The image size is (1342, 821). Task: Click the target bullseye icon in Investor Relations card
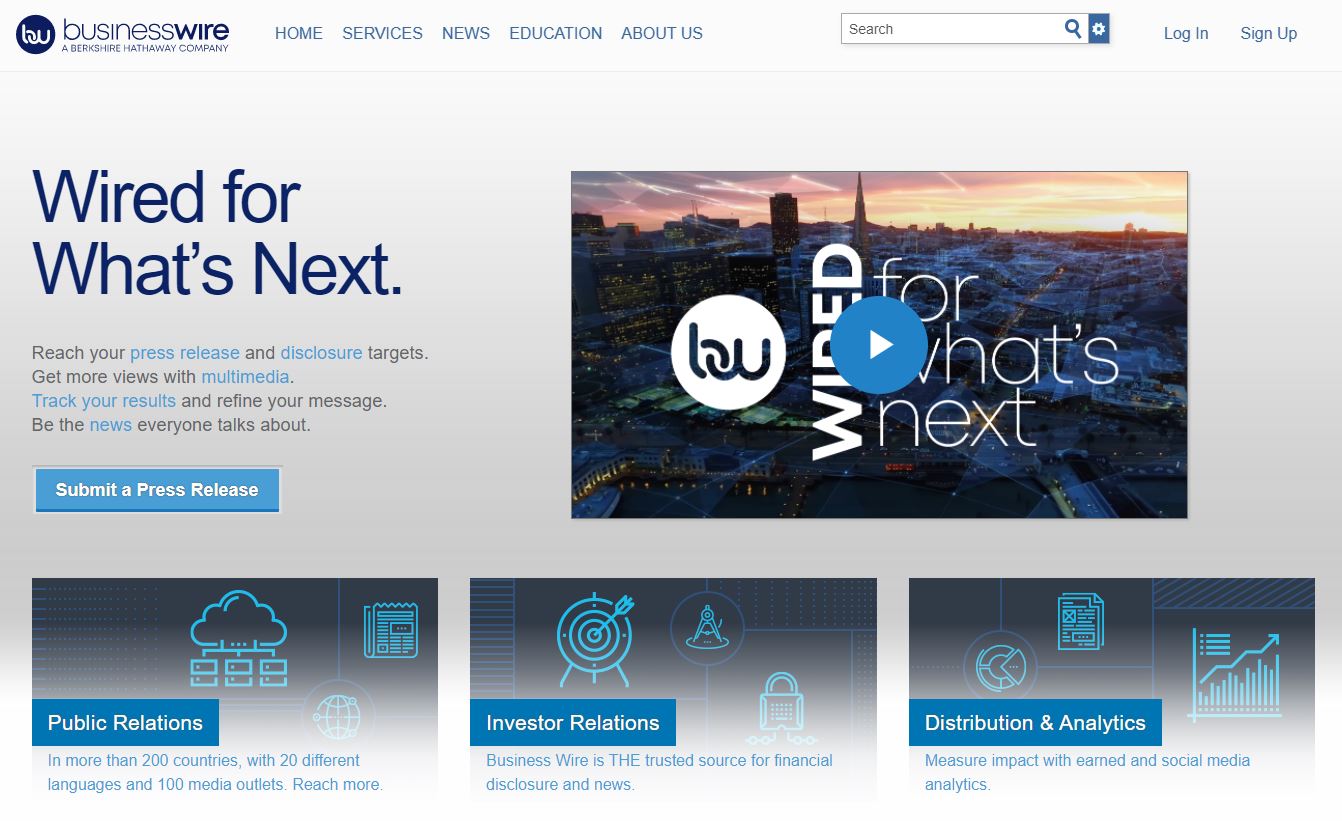tap(595, 639)
